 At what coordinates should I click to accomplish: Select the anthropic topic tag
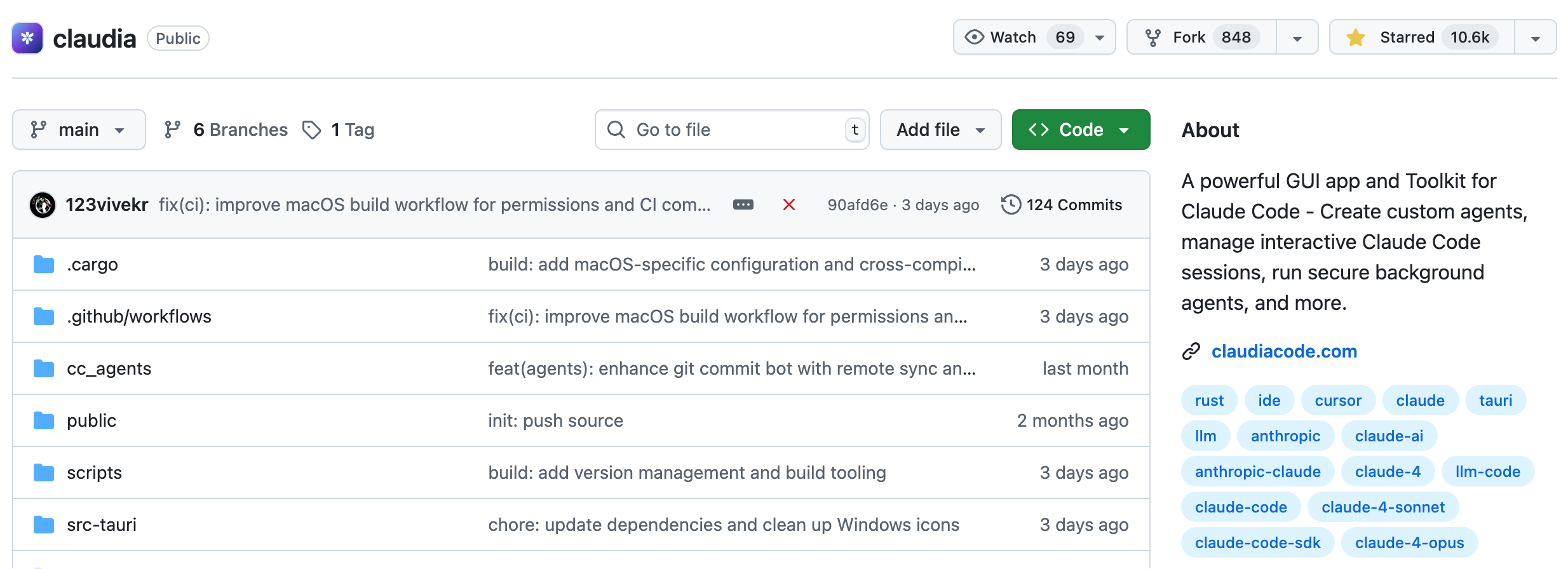[1285, 436]
